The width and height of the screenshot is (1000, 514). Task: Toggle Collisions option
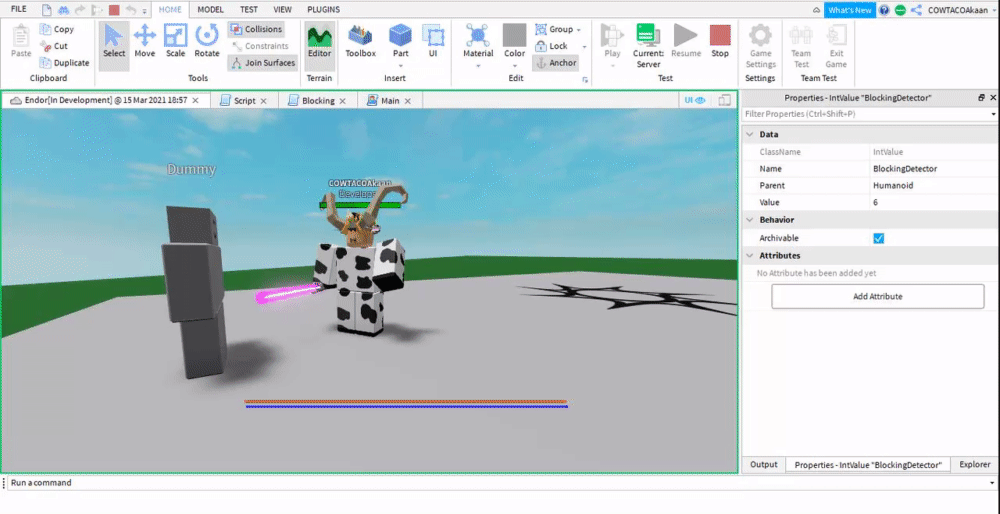[256, 29]
